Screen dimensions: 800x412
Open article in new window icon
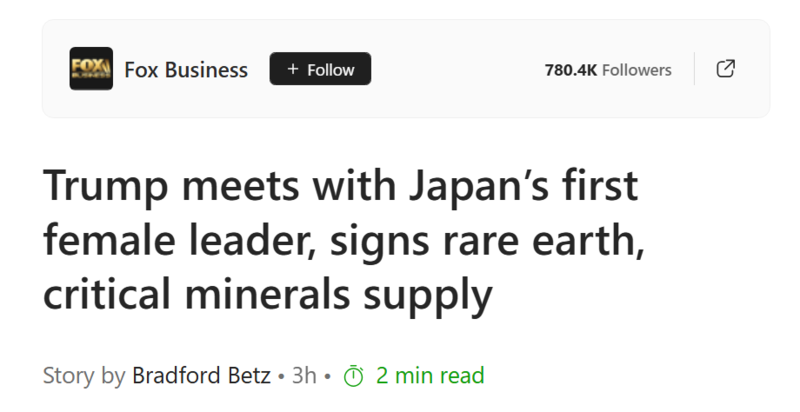[x=727, y=69]
